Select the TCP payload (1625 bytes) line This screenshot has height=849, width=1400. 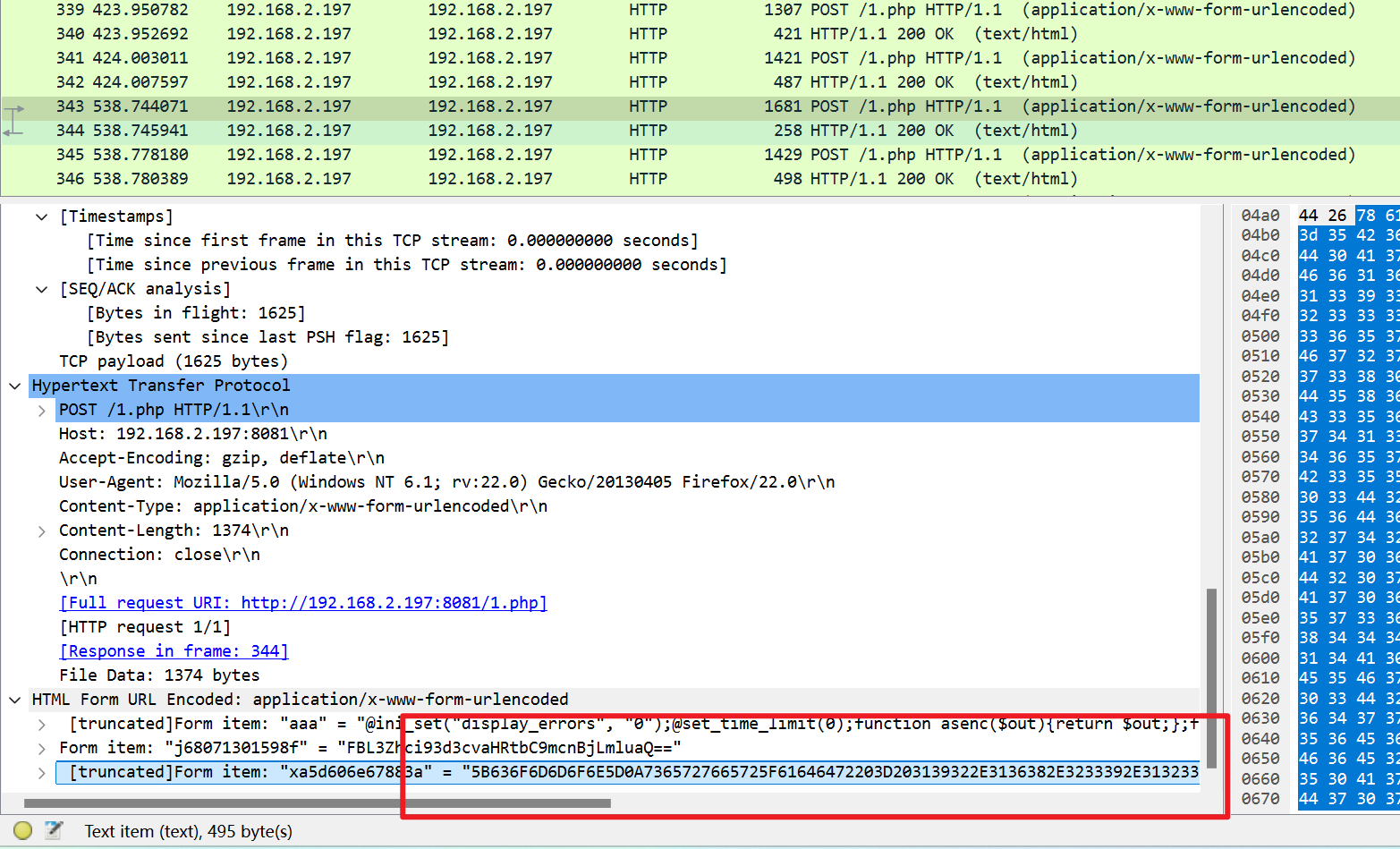click(174, 361)
